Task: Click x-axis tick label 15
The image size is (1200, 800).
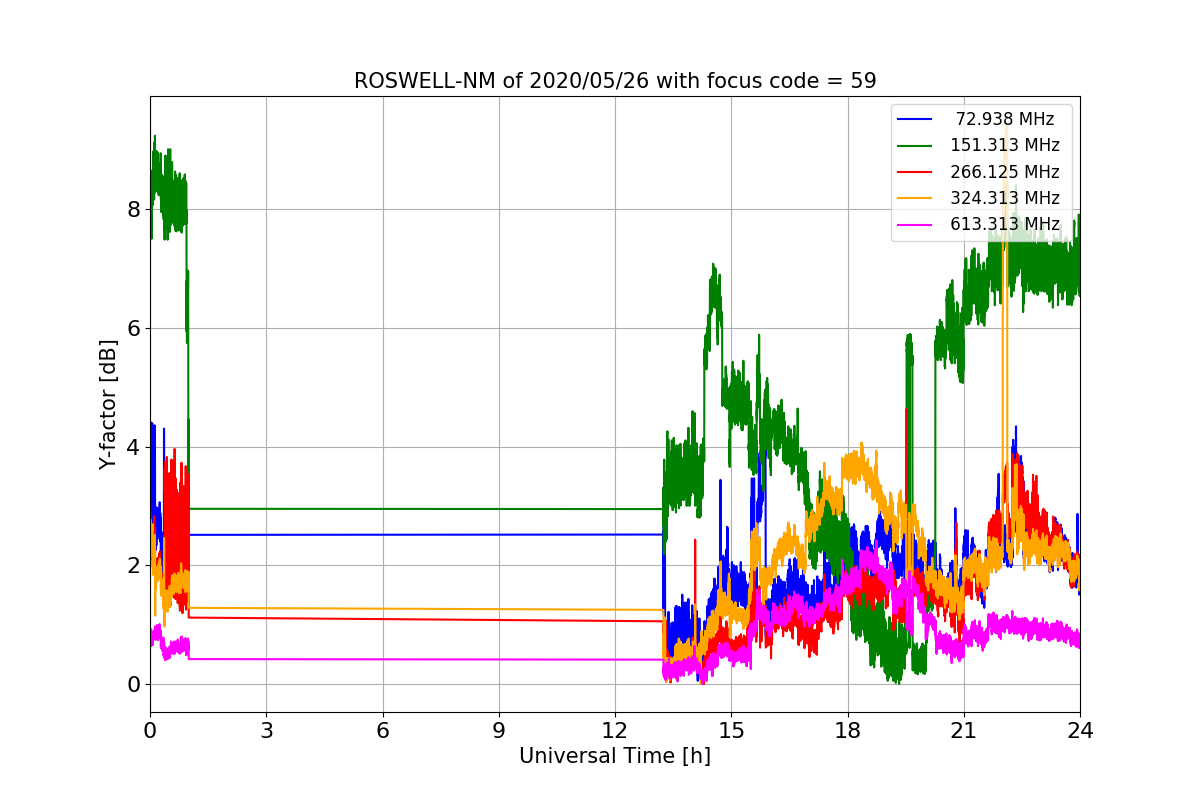Action: pyautogui.click(x=731, y=730)
